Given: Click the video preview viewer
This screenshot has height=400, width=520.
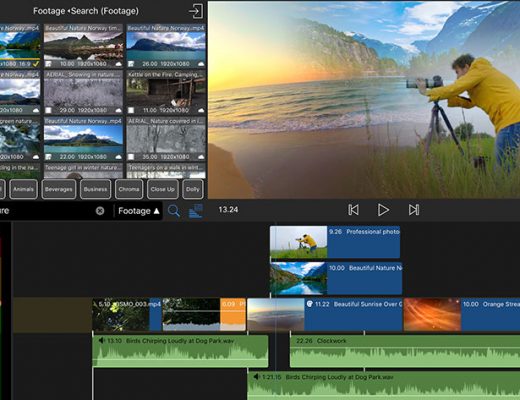Looking at the screenshot, I should pos(364,100).
